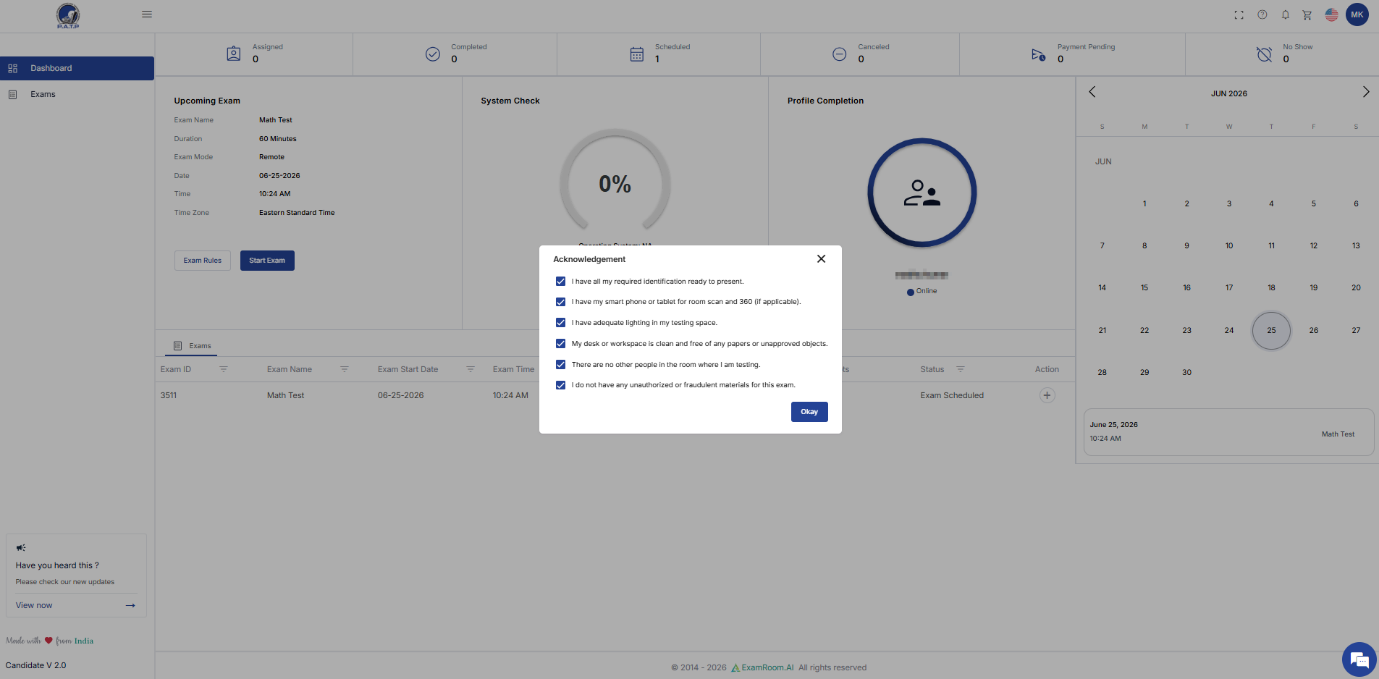The image size is (1379, 679).
Task: Toggle the fullscreen icon in header
Action: pos(1240,15)
